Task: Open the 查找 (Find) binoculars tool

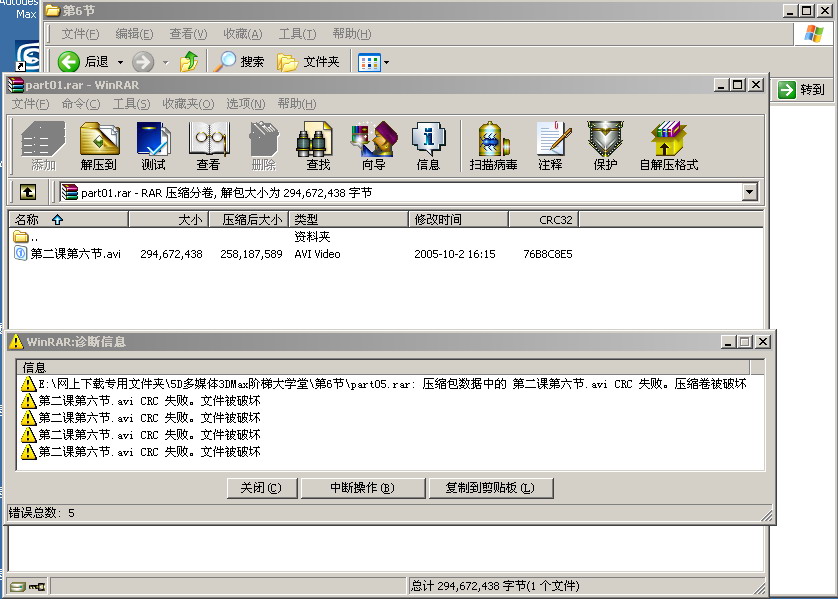Action: tap(318, 145)
